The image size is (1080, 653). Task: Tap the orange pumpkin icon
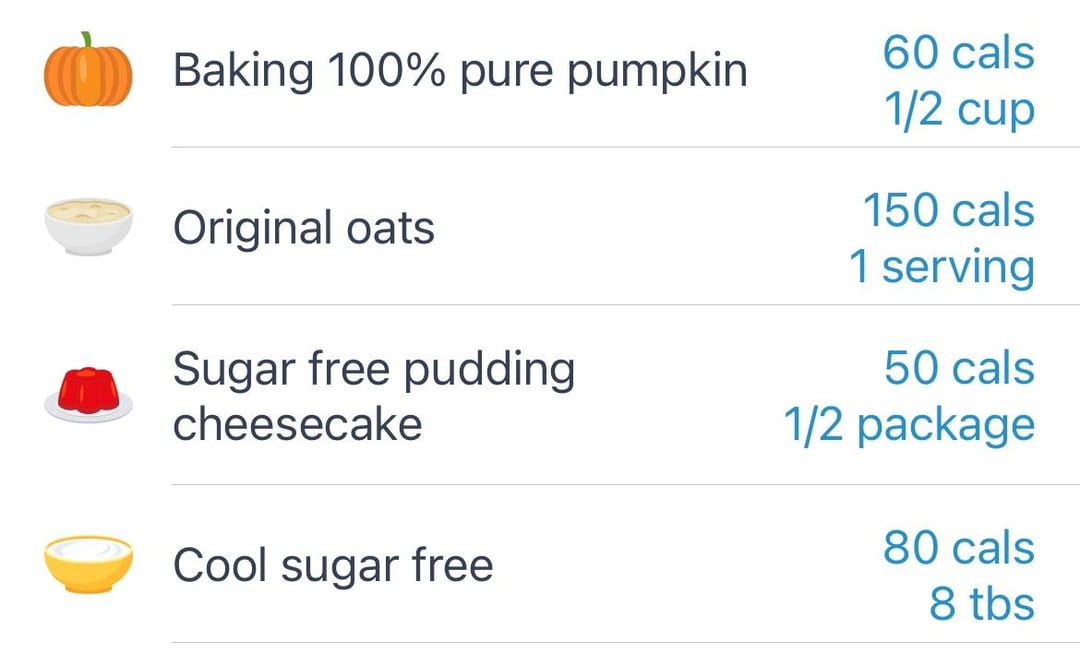tap(88, 70)
